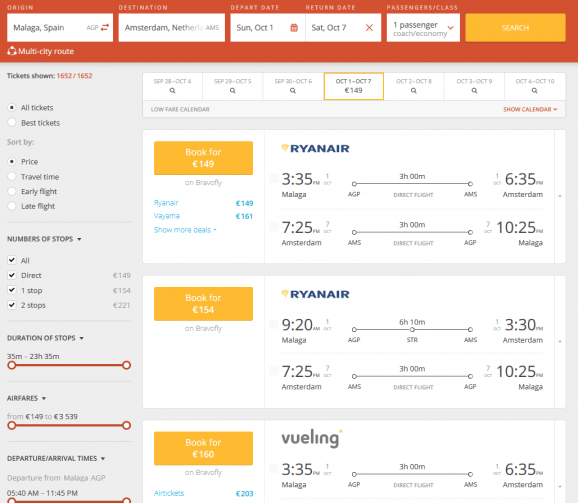The height and width of the screenshot is (503, 578).
Task: Sort results by Price
Action: click(x=12, y=161)
